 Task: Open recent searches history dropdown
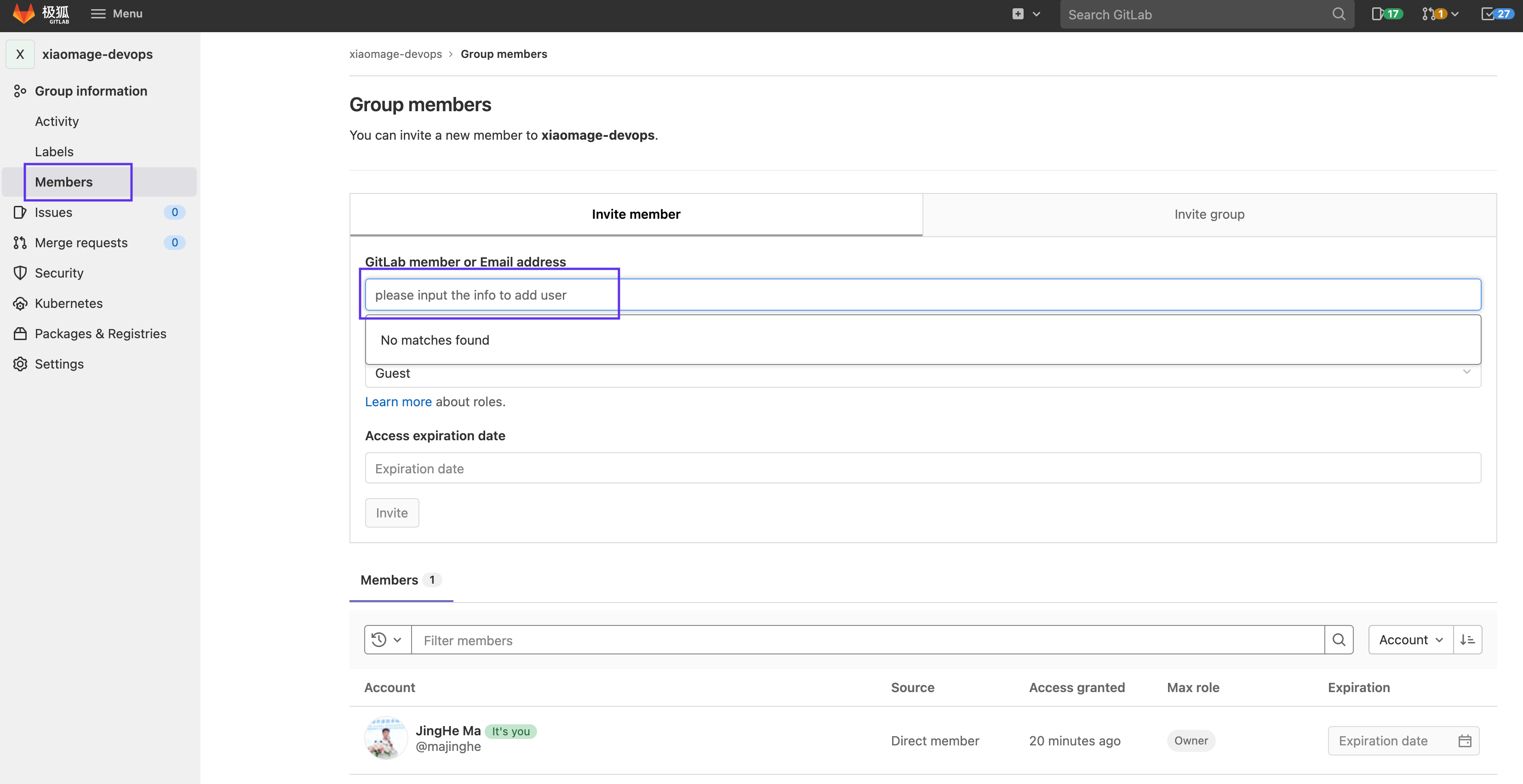pyautogui.click(x=387, y=640)
